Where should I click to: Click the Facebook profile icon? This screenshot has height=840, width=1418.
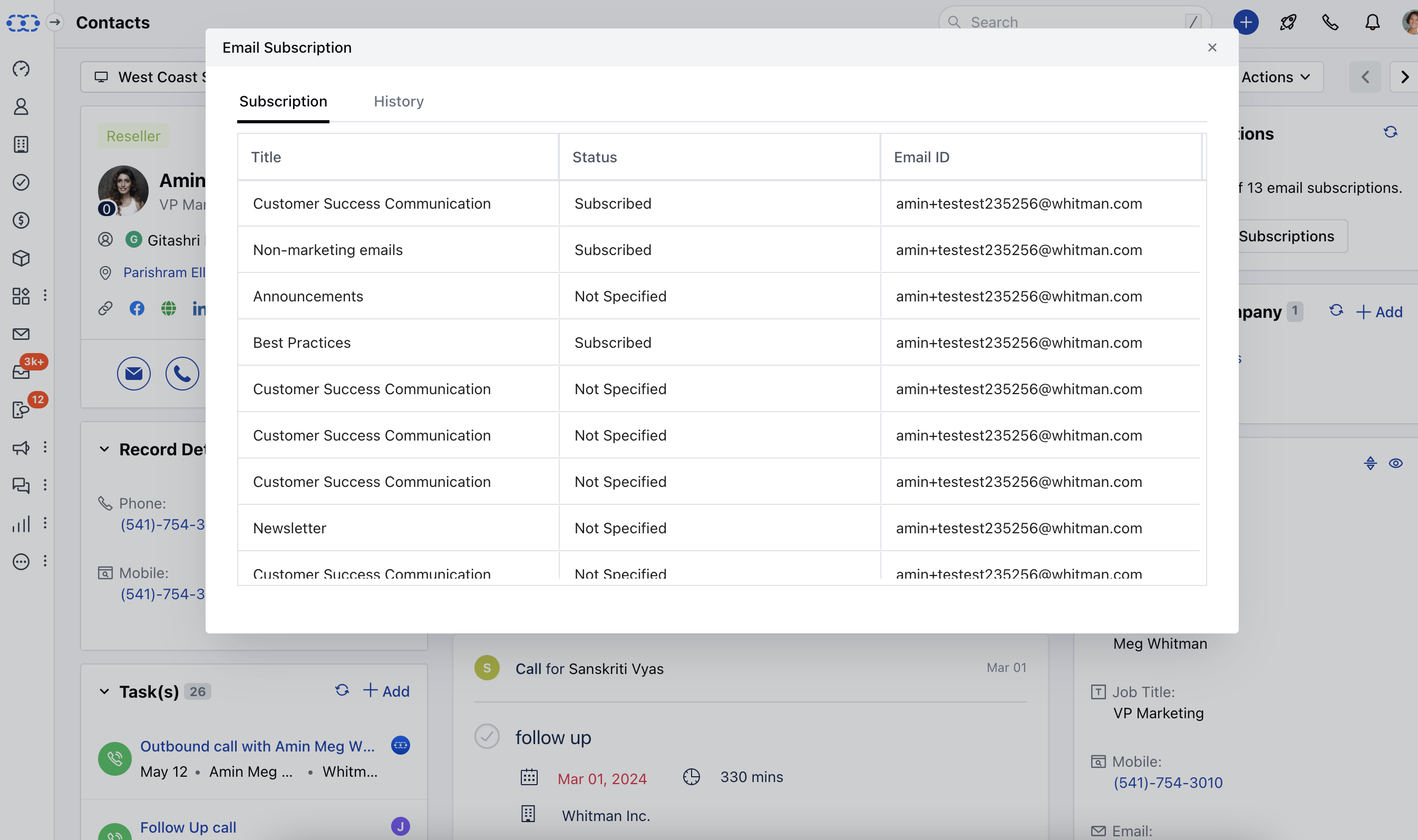coord(137,308)
